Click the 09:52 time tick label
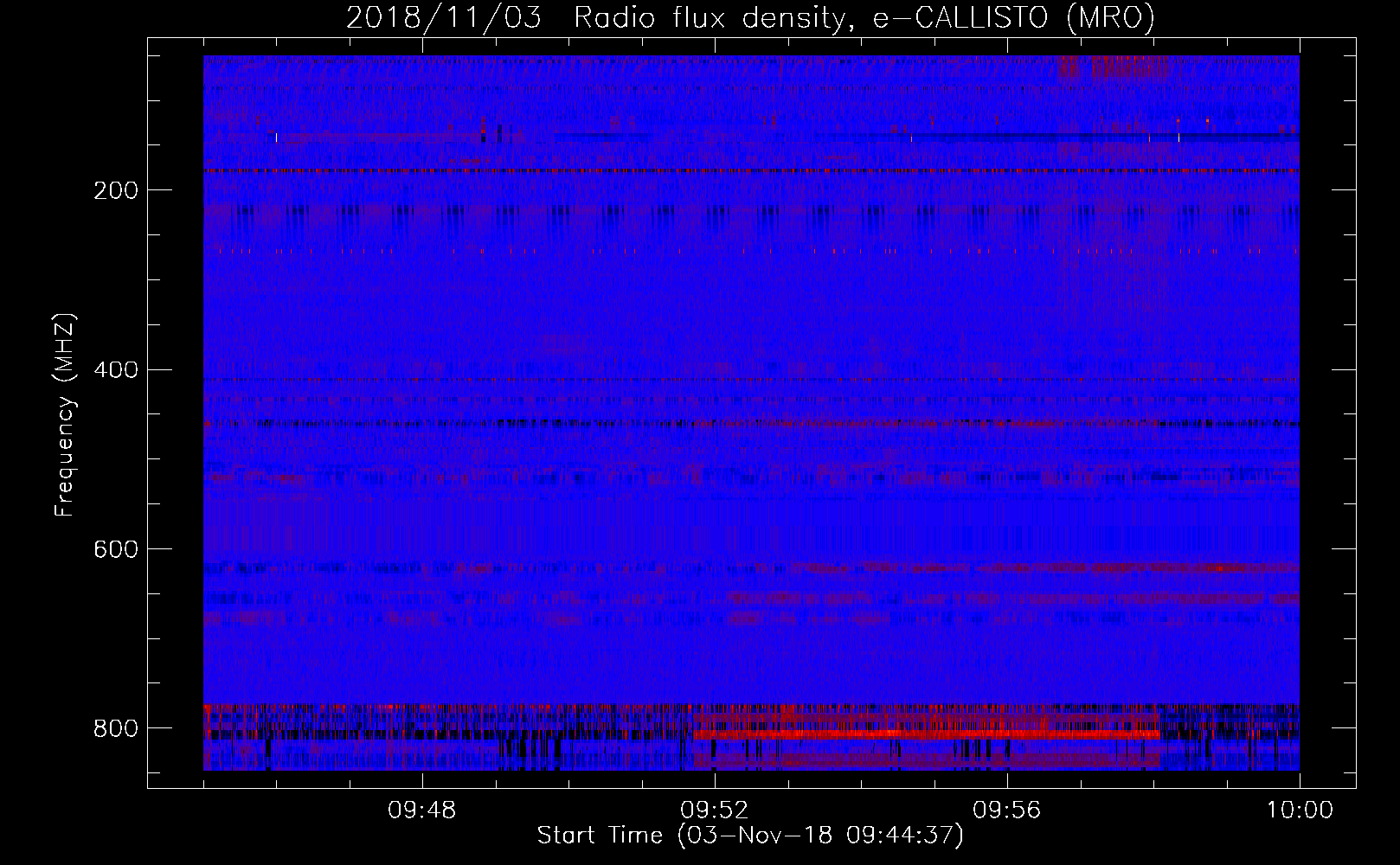The height and width of the screenshot is (865, 1400). [x=714, y=811]
